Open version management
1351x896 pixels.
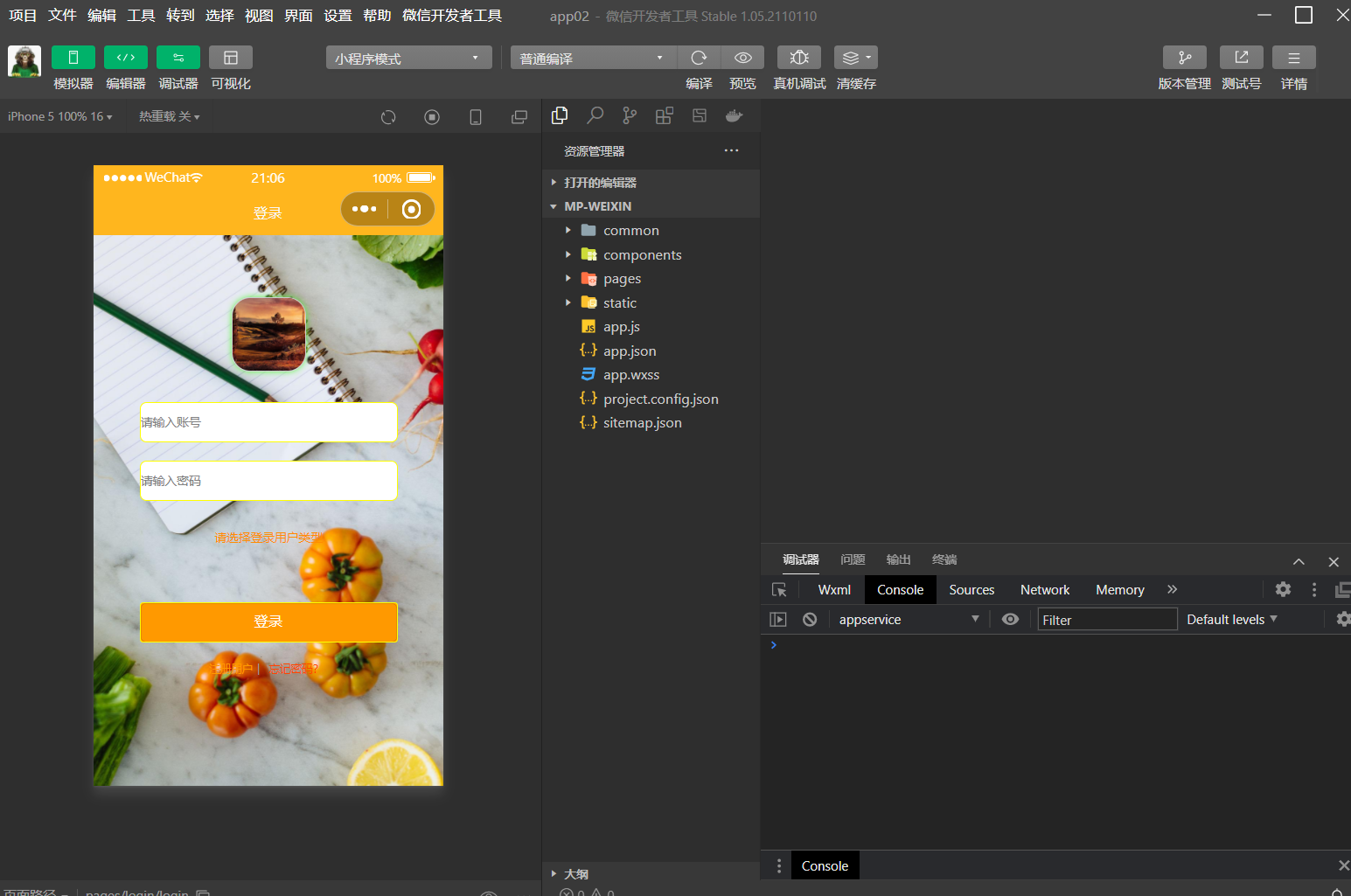click(1185, 58)
